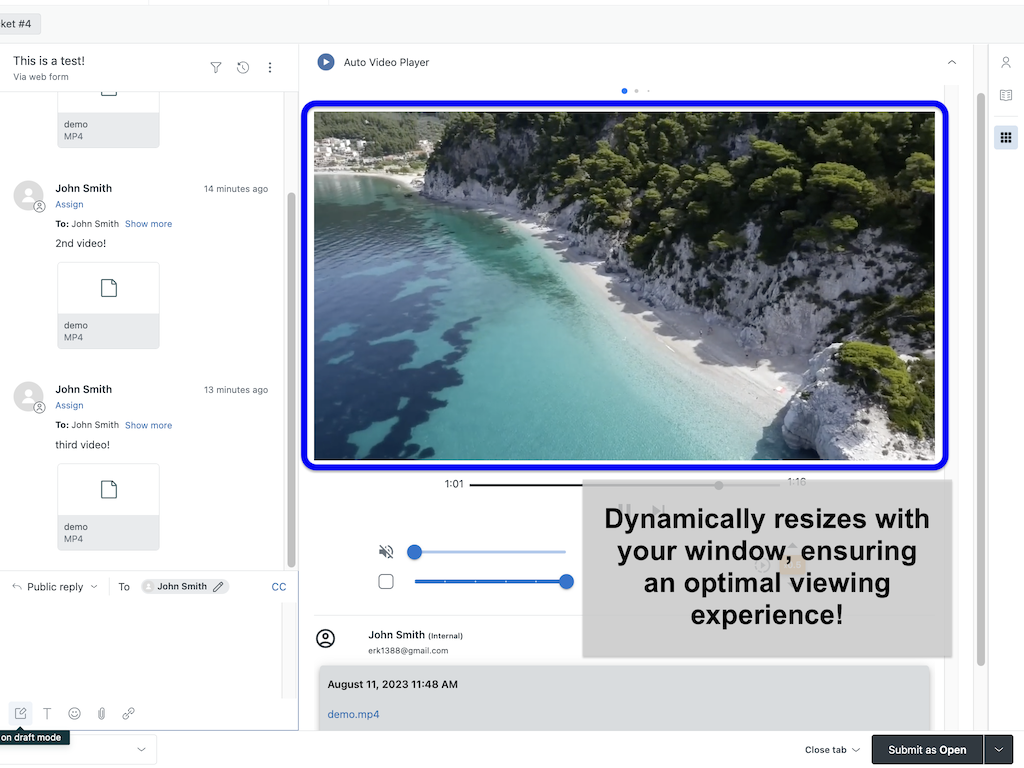Screen dimensions: 1024x768
Task: Click the CC link in reply header
Action: coord(279,586)
